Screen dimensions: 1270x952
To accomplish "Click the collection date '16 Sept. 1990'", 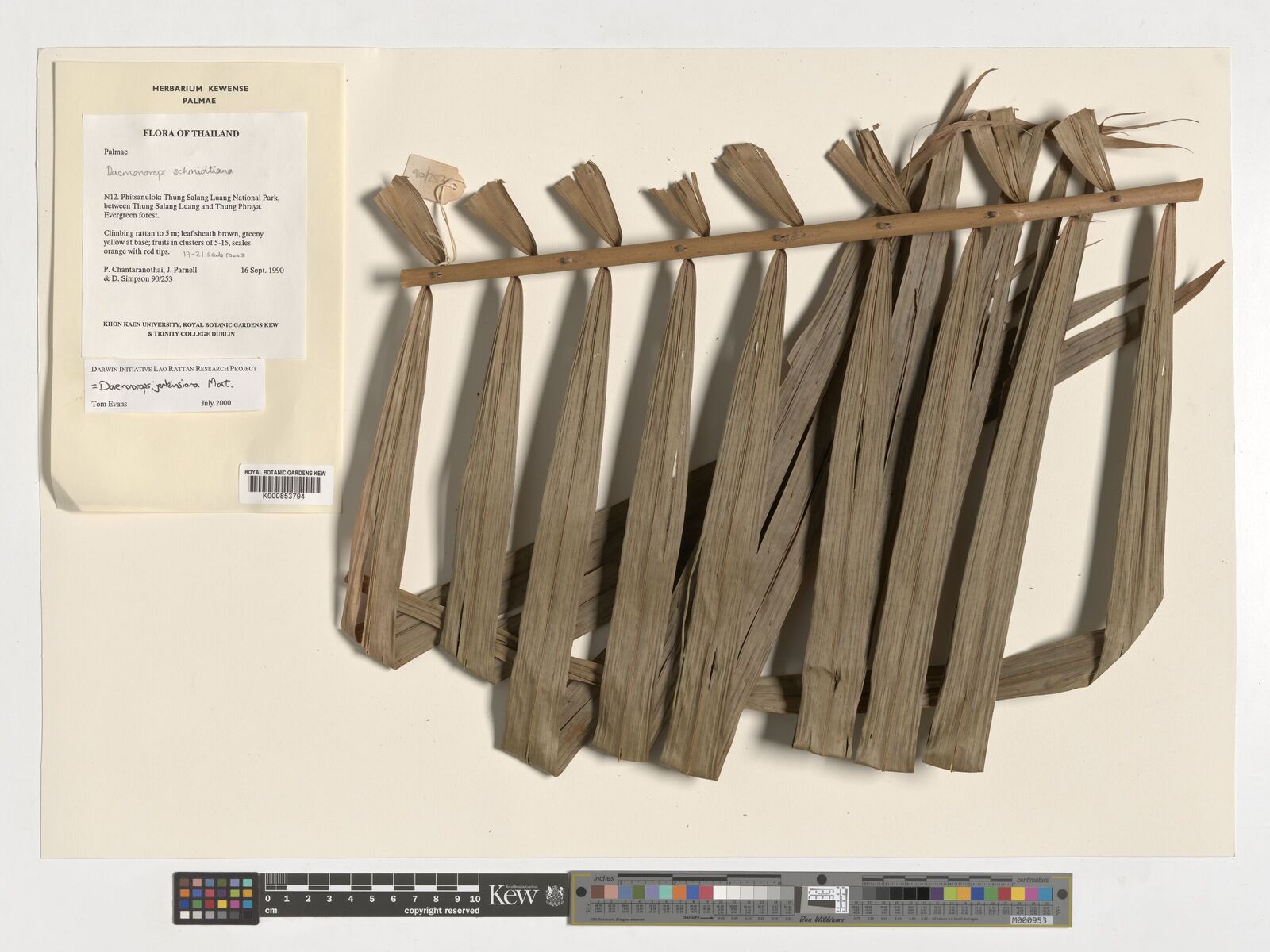I will pos(261,271).
